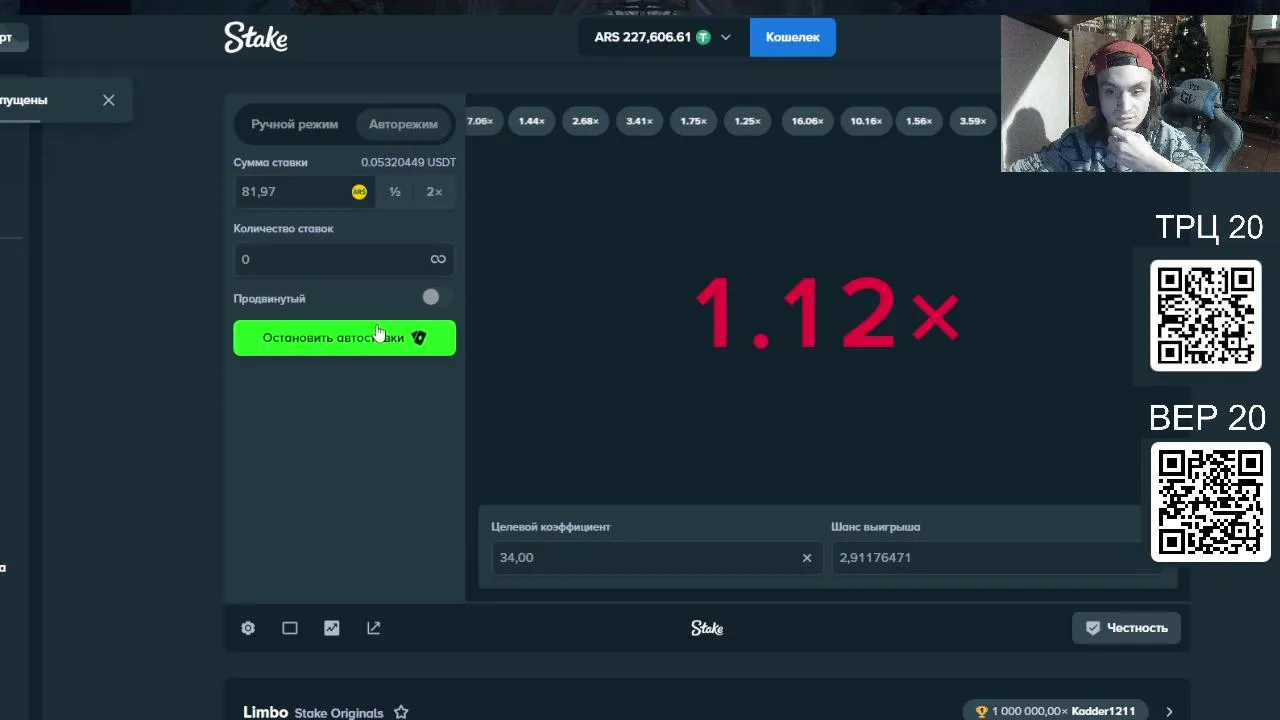Switch to Ручной режим tab
1280x720 pixels.
[295, 124]
